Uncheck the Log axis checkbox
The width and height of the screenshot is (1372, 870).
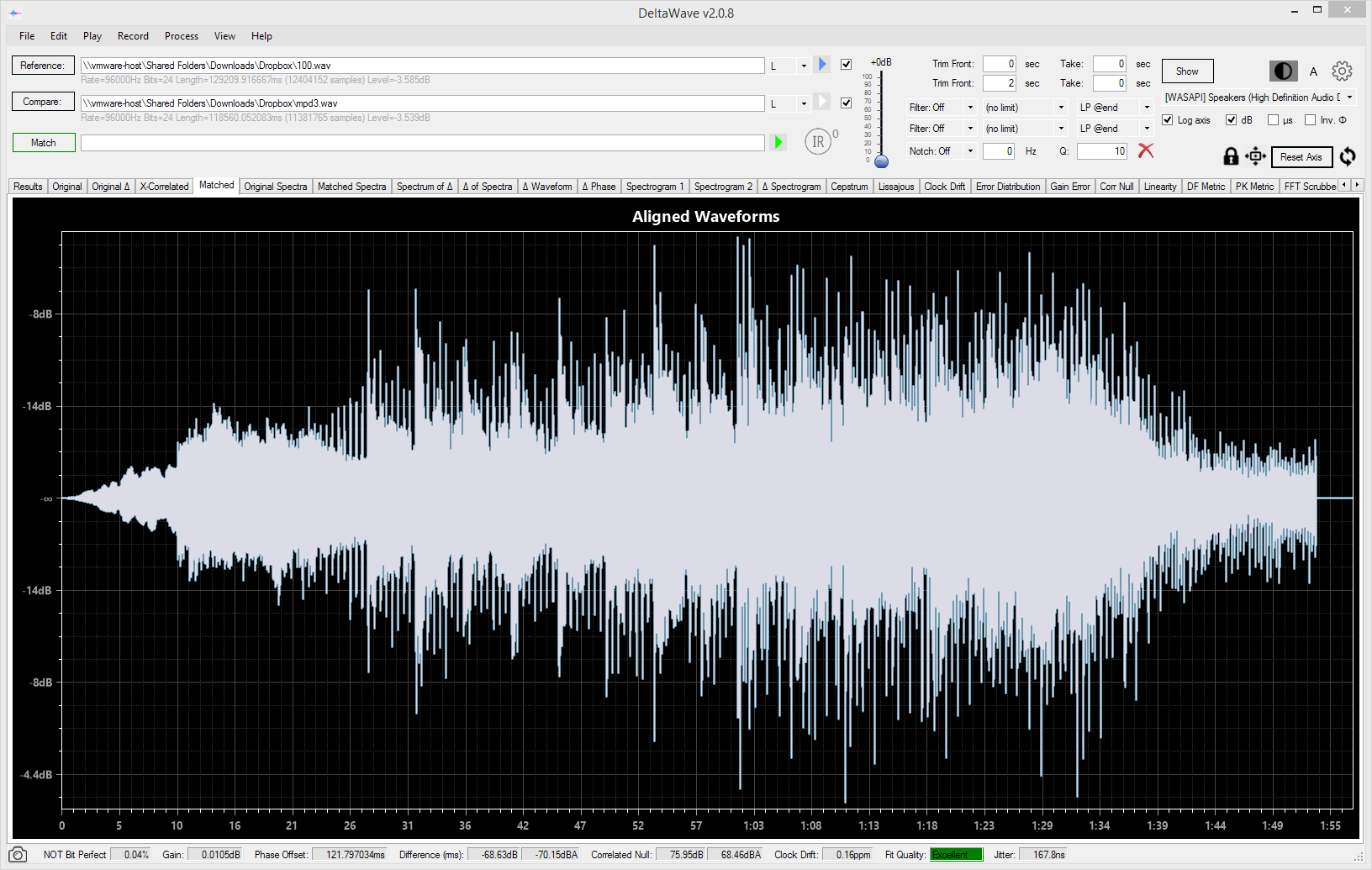pyautogui.click(x=1167, y=120)
